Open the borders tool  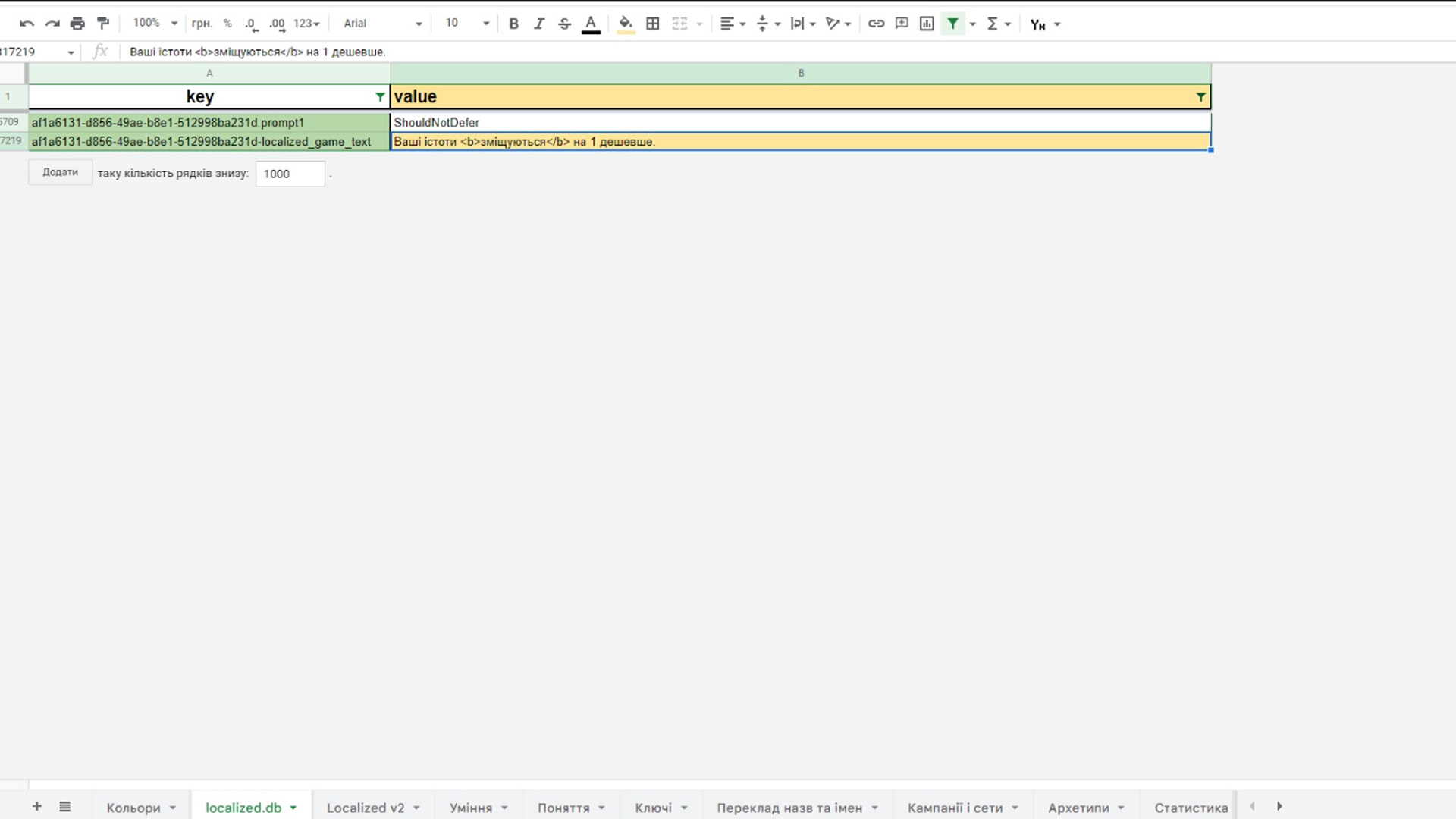click(652, 24)
